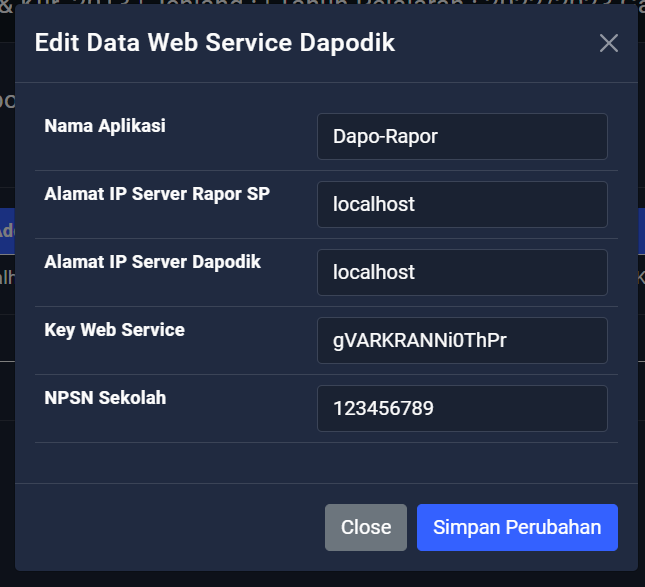Click the 'Edit Data Web Service Dapodik' title
645x587 pixels.
(215, 42)
